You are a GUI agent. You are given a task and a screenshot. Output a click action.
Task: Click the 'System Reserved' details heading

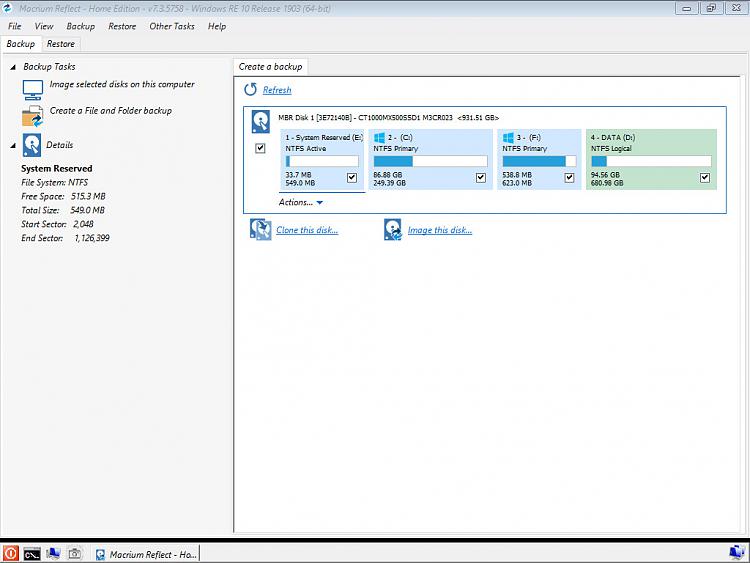[56, 168]
